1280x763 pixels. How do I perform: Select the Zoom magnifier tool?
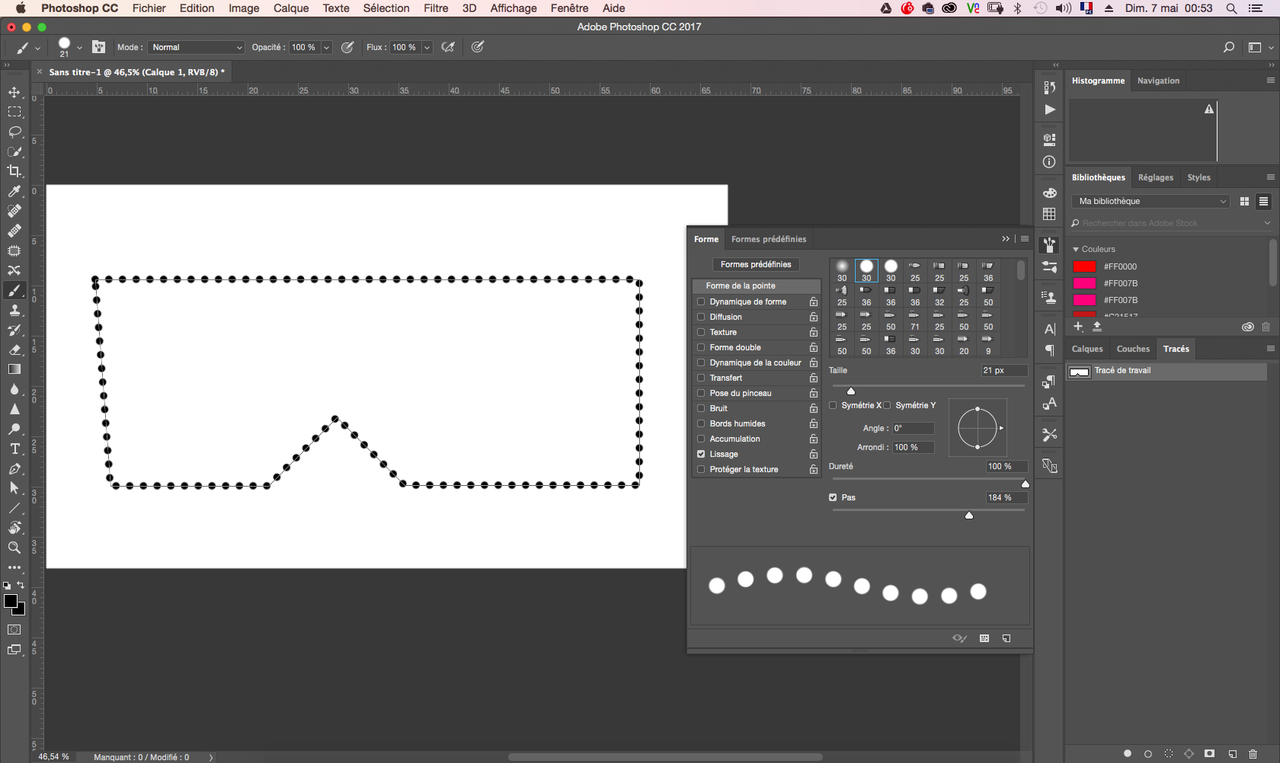coord(14,547)
